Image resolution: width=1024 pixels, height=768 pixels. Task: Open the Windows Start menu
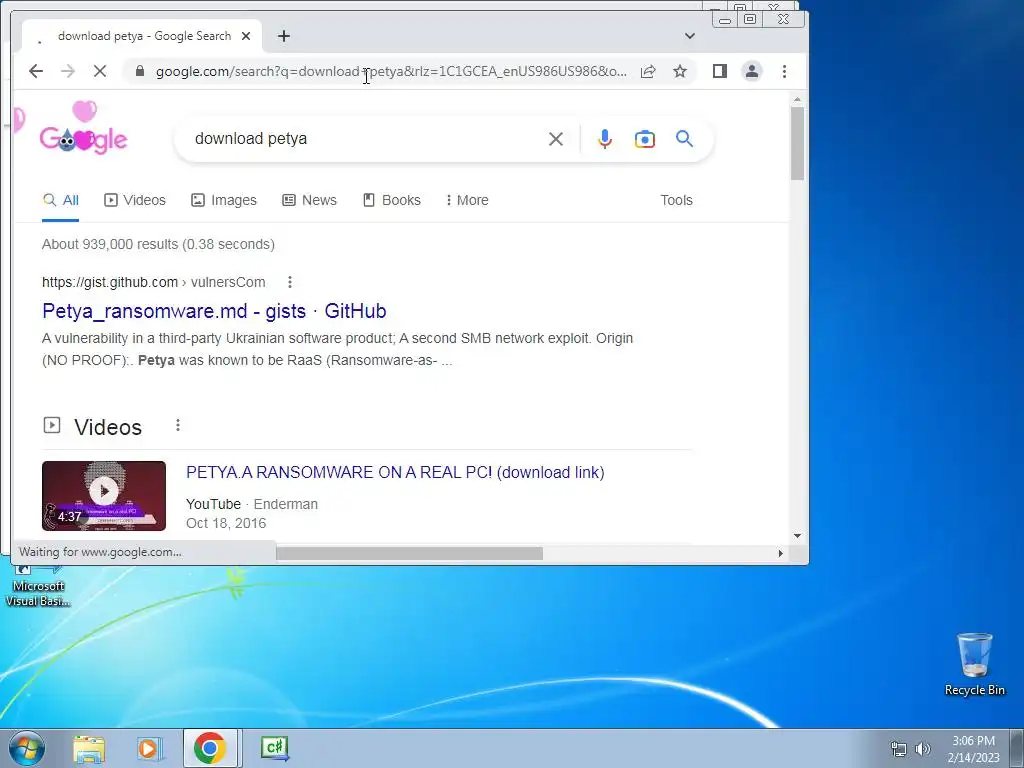click(27, 748)
